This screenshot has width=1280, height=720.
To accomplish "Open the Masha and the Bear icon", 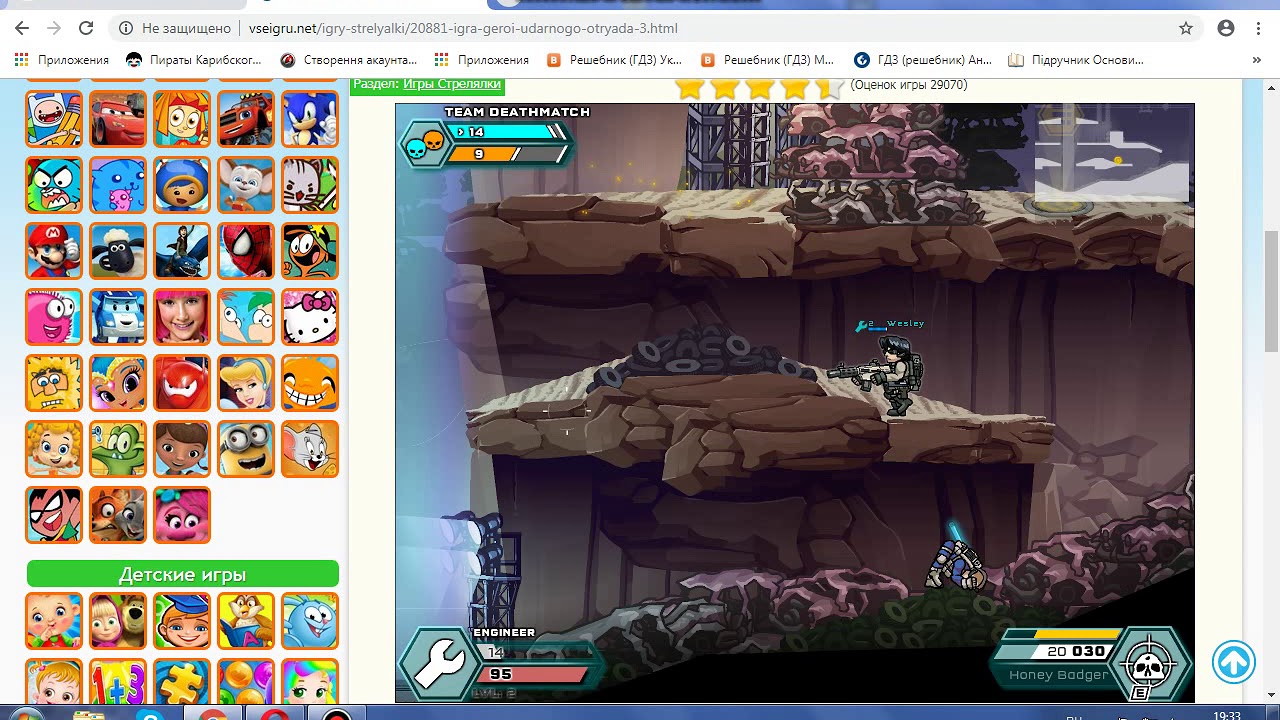I will pyautogui.click(x=118, y=620).
